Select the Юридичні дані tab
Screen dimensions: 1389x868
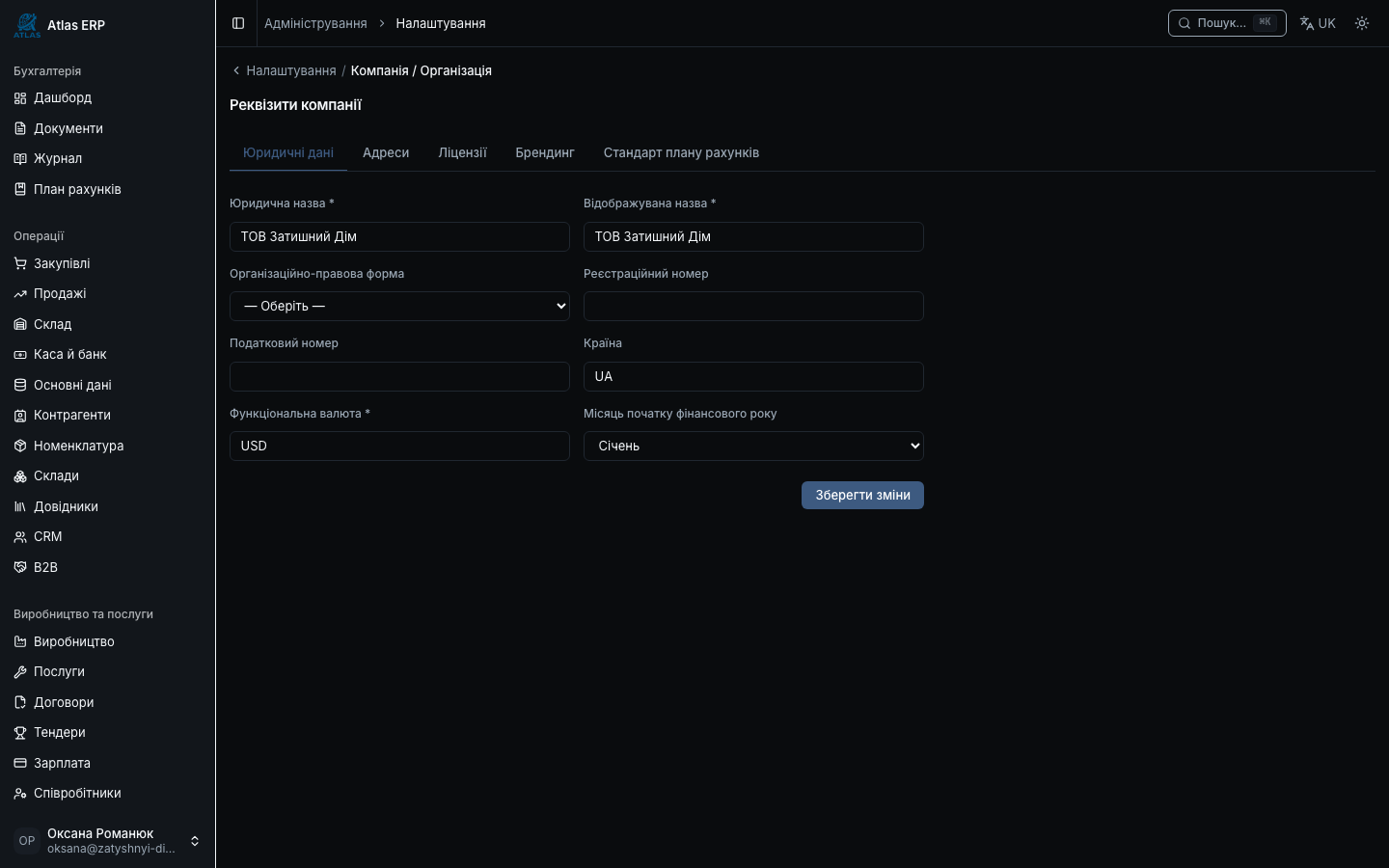click(288, 152)
